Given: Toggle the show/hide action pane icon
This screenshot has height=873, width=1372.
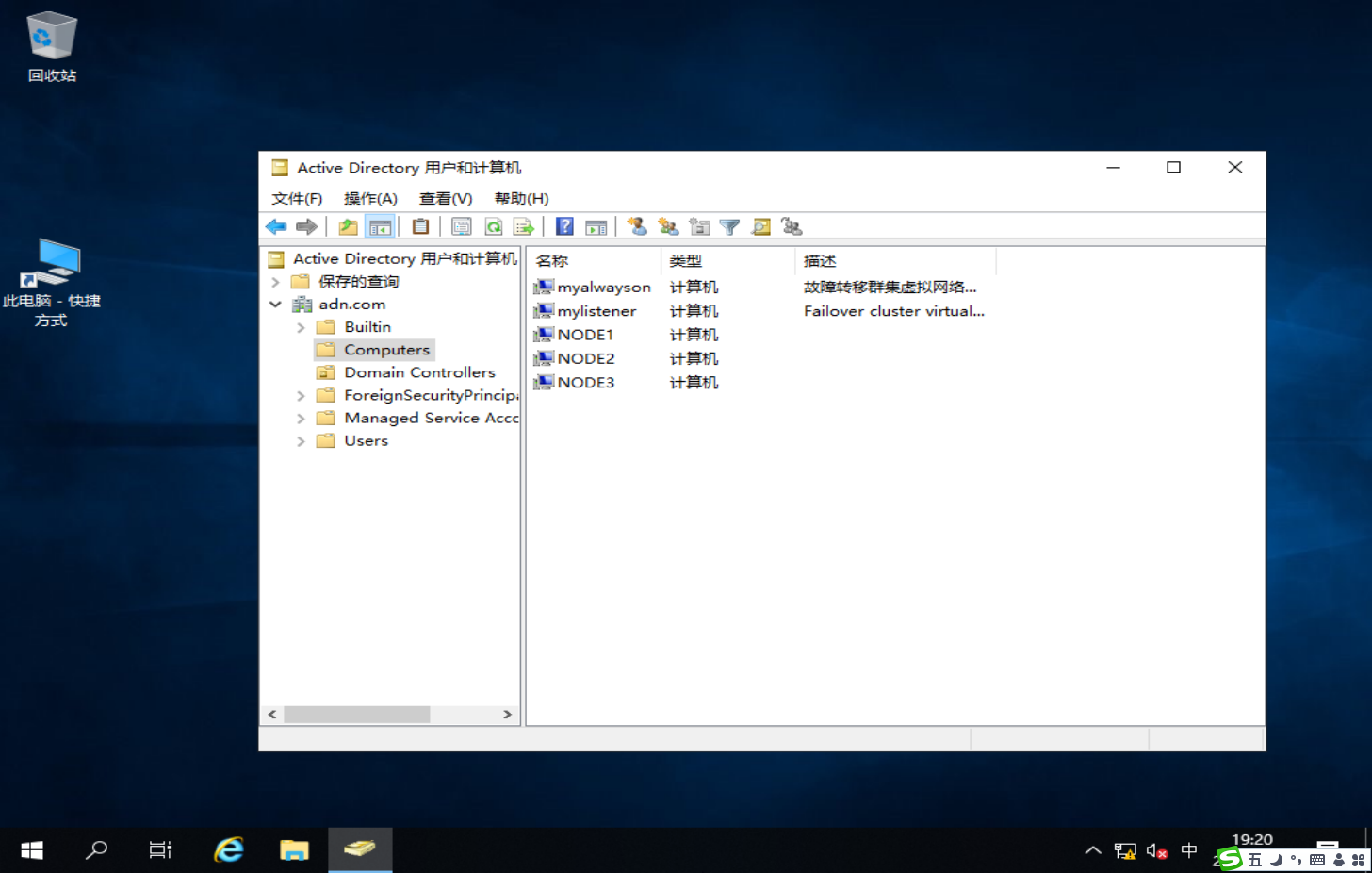Looking at the screenshot, I should point(596,226).
